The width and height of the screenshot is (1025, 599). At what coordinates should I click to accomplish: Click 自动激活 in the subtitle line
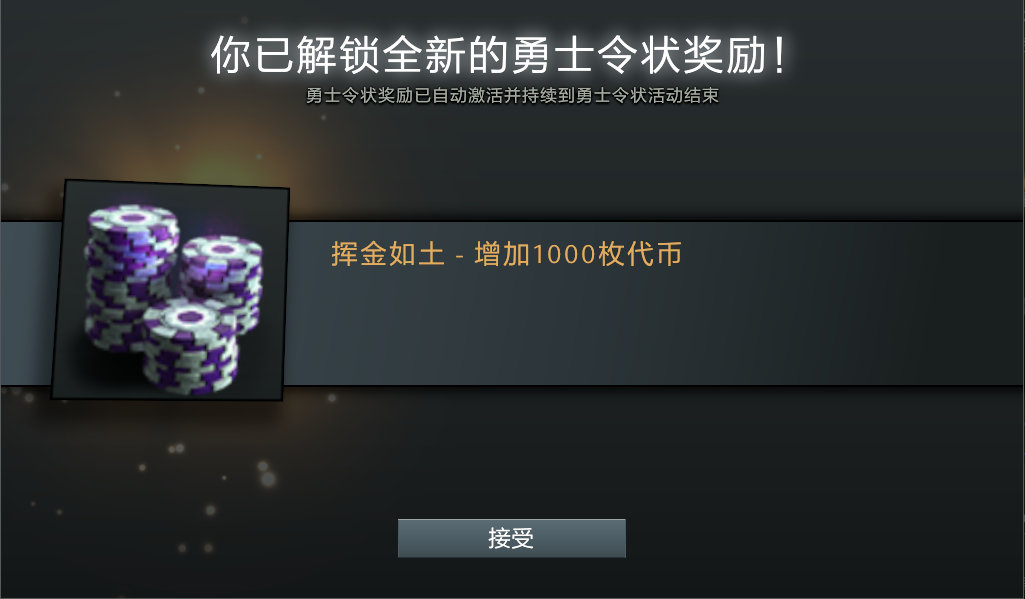coord(467,95)
